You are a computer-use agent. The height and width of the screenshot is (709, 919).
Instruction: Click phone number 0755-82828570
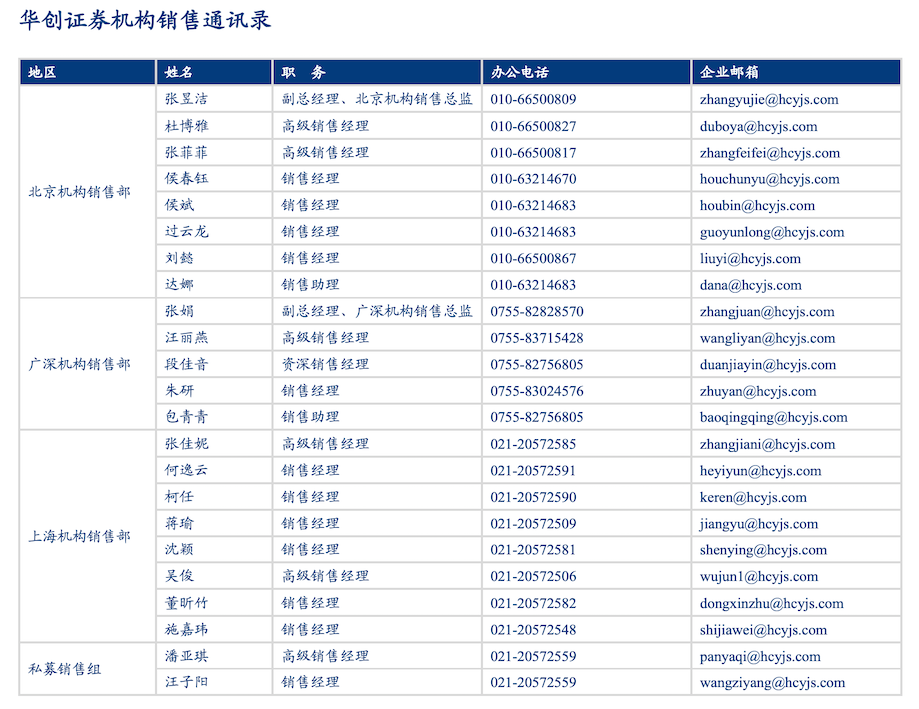(x=537, y=312)
